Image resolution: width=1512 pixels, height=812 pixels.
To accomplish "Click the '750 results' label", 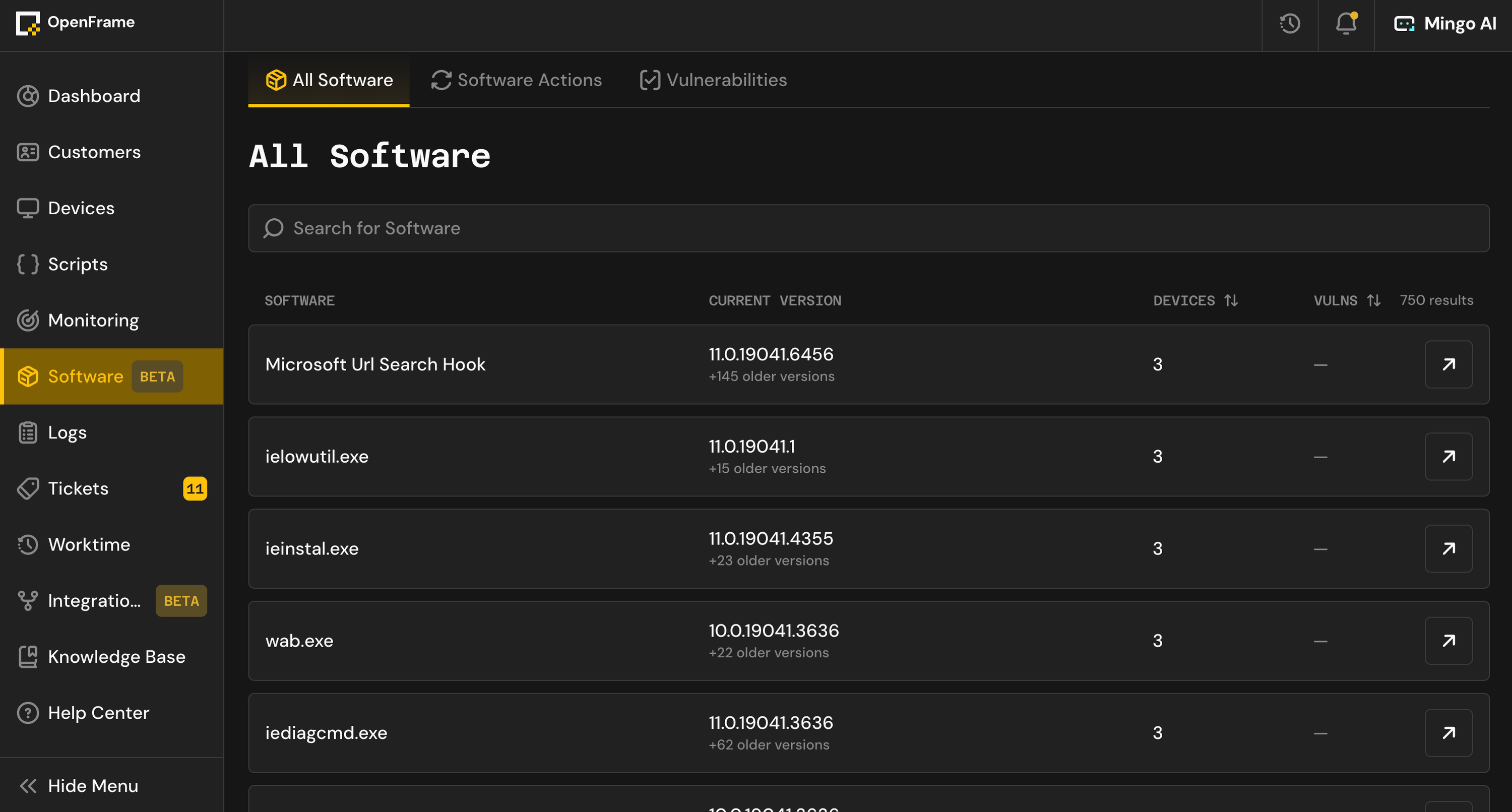I will 1436,300.
